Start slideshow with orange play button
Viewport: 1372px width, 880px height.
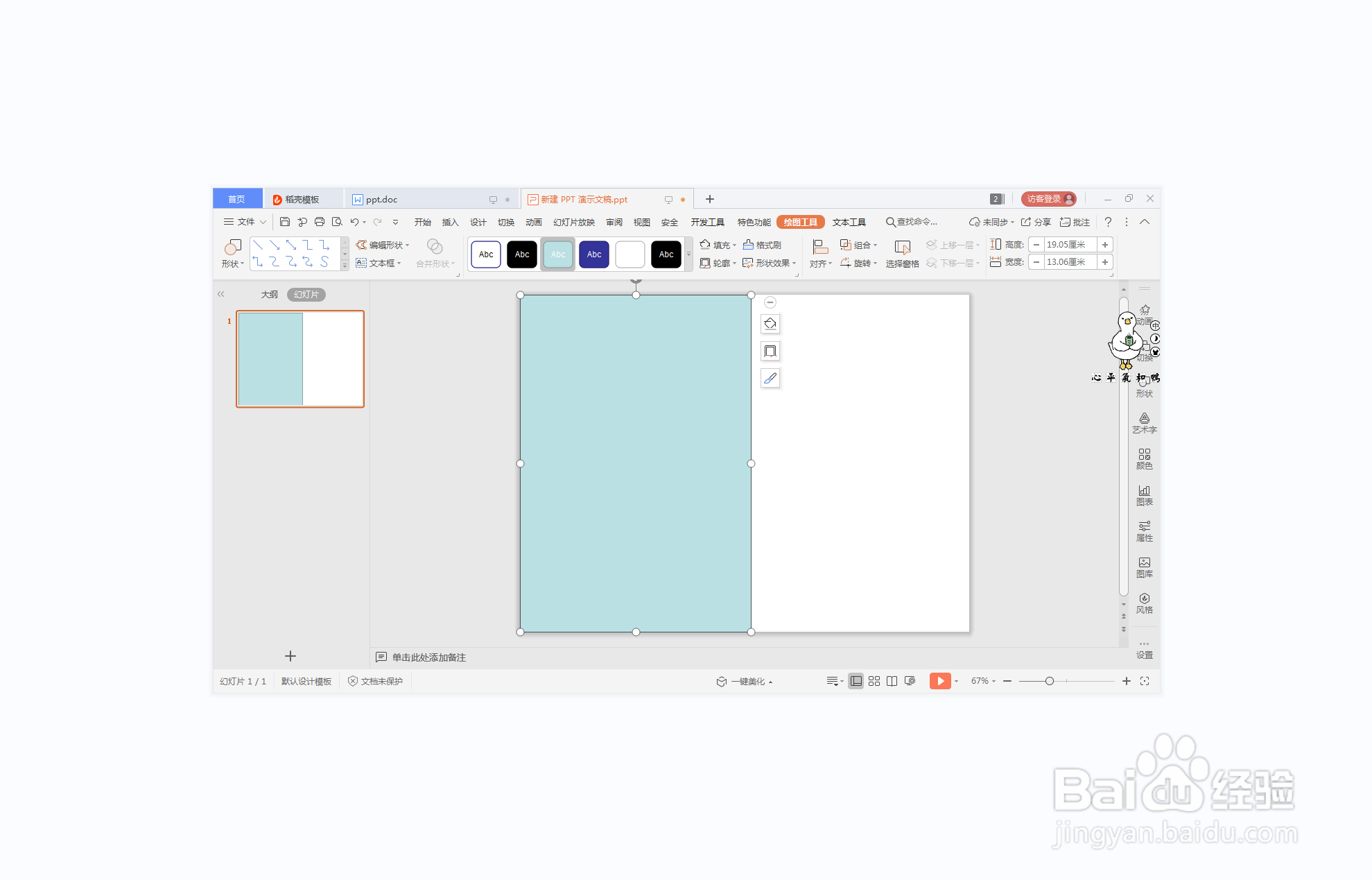pos(939,681)
